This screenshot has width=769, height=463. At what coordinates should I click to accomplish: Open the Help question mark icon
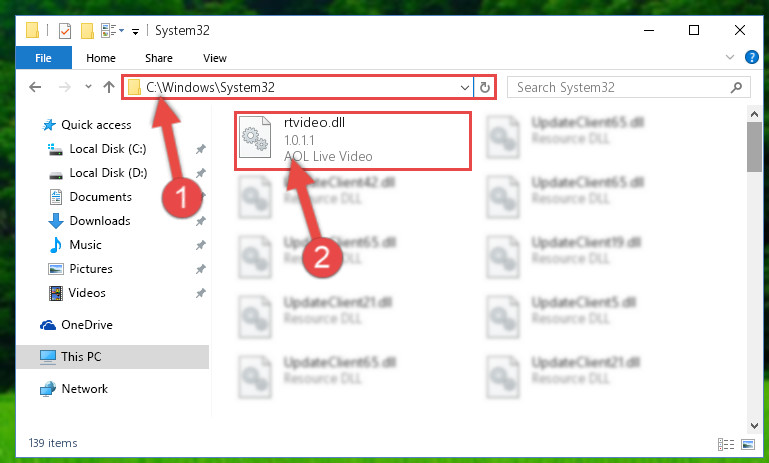point(751,57)
